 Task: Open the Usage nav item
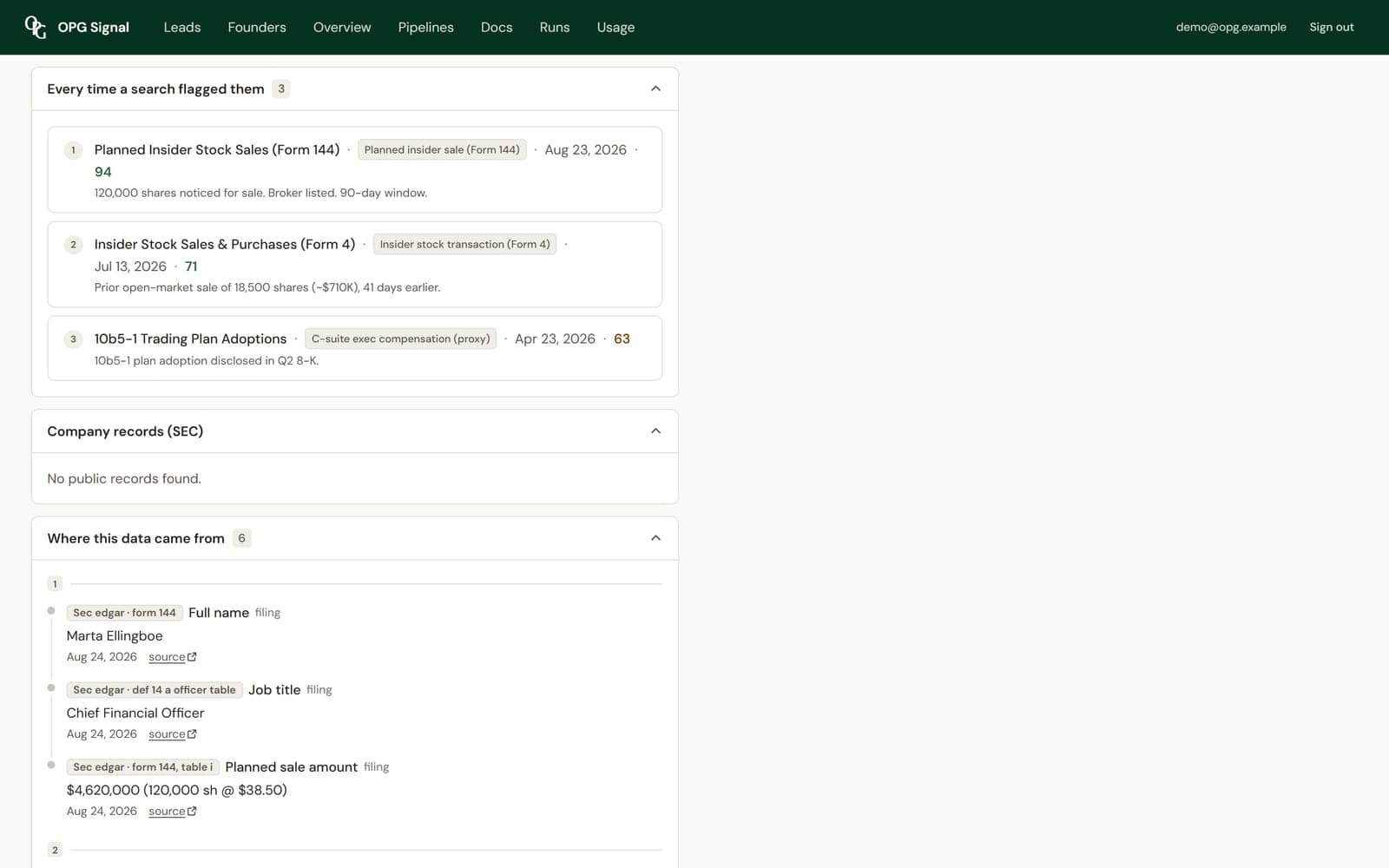point(616,27)
